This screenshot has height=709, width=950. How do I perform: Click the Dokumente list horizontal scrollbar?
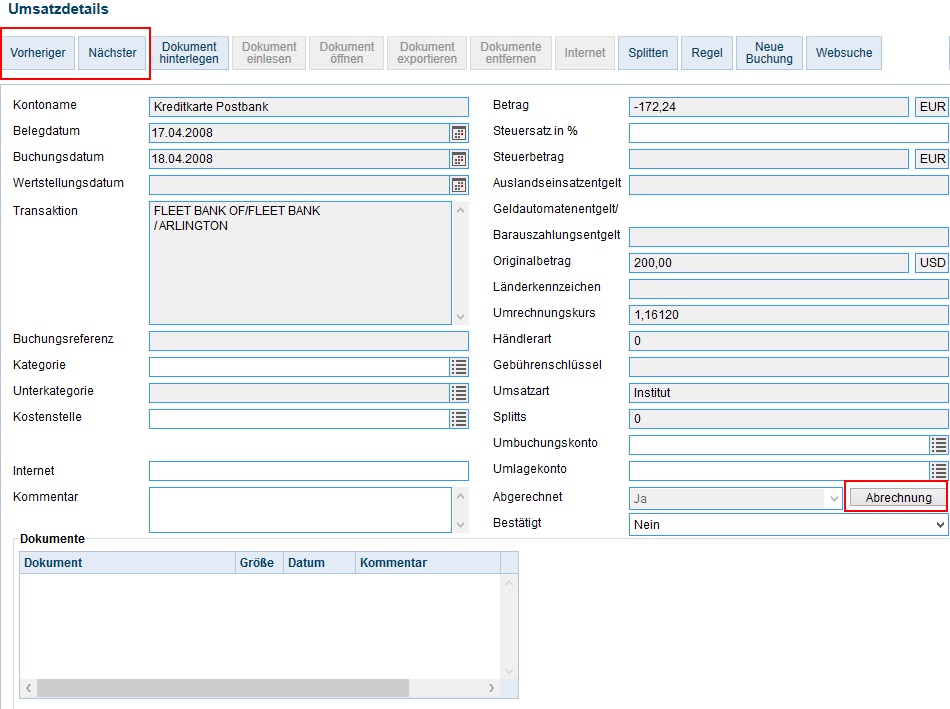pos(222,688)
